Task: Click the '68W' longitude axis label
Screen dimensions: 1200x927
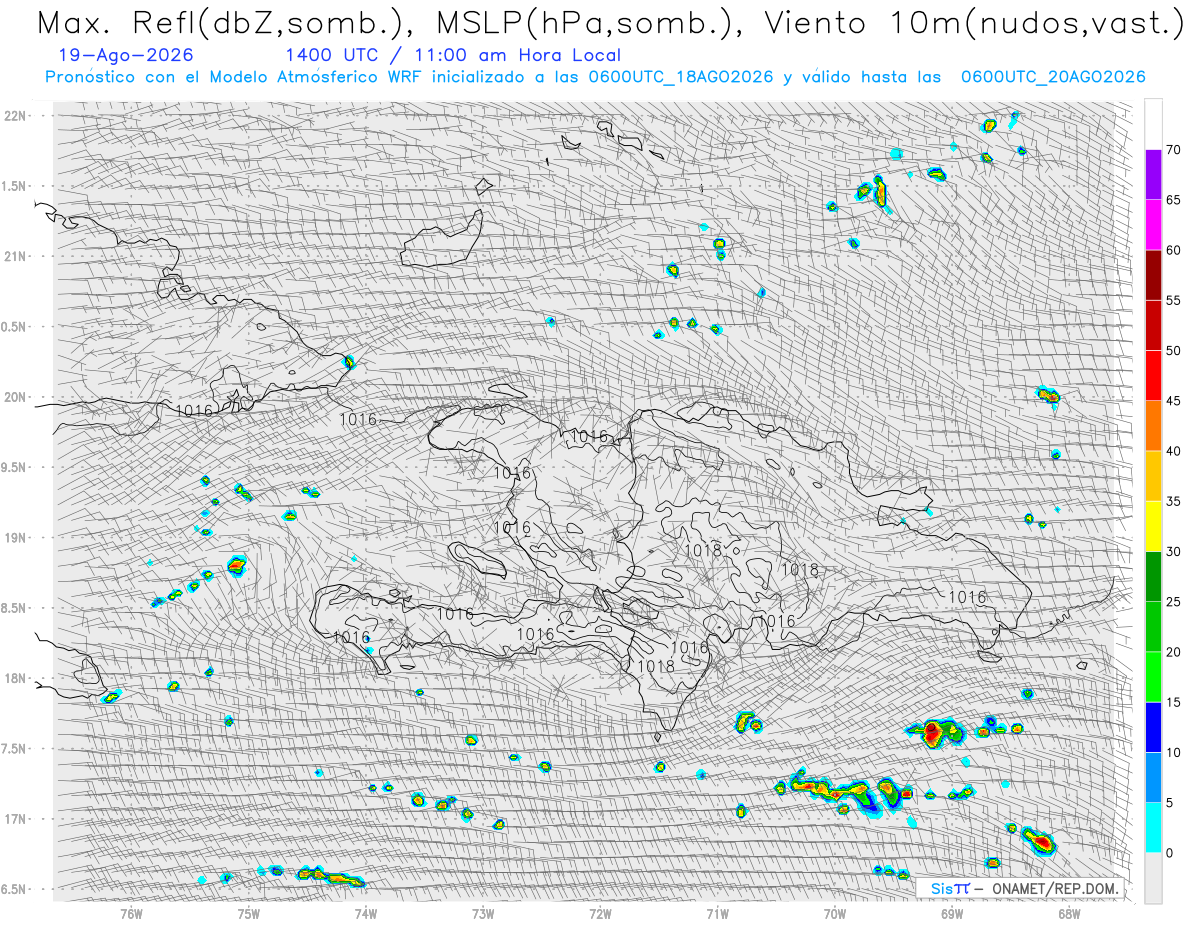Action: (x=1069, y=913)
